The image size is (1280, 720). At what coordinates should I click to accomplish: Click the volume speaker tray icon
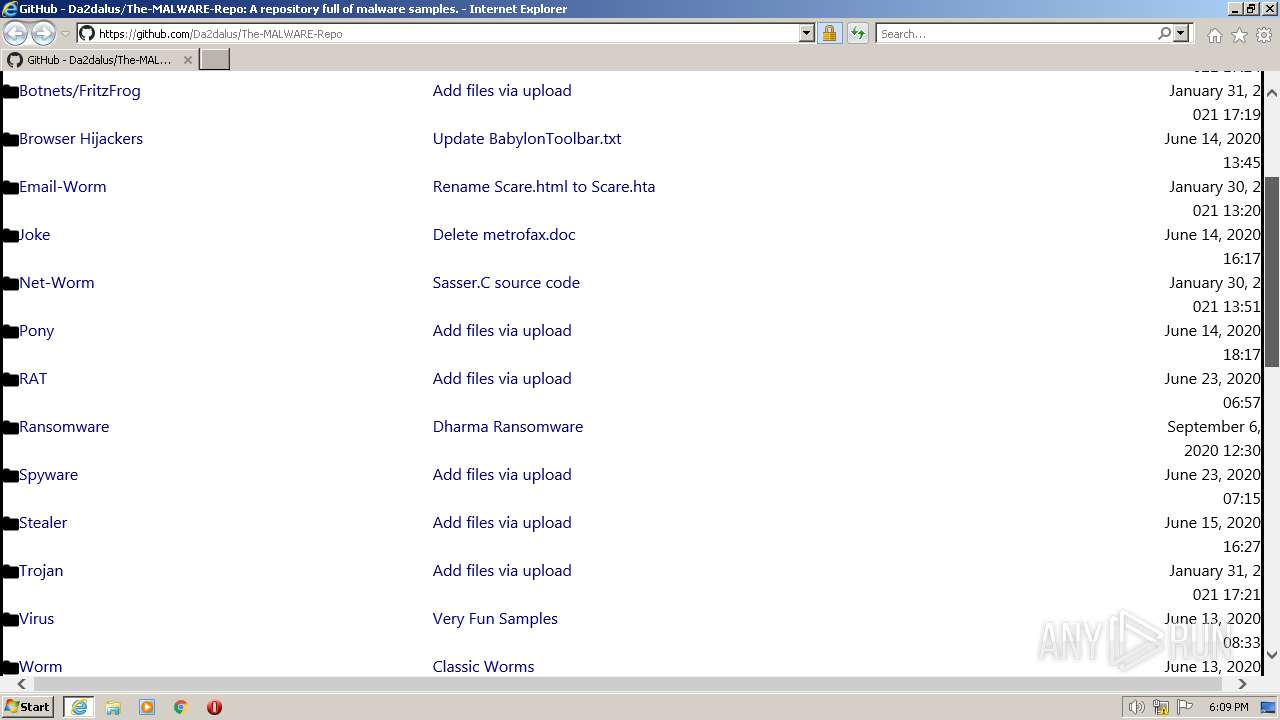[1136, 707]
